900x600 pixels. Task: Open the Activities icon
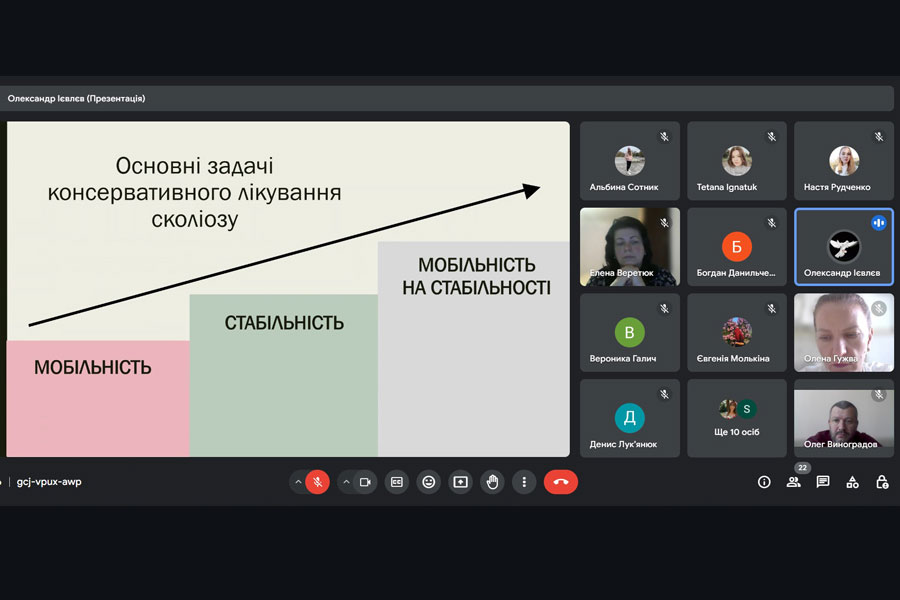[x=852, y=482]
